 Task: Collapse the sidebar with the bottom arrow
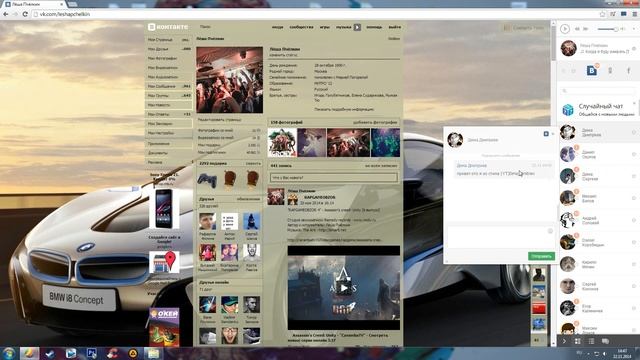click(564, 341)
